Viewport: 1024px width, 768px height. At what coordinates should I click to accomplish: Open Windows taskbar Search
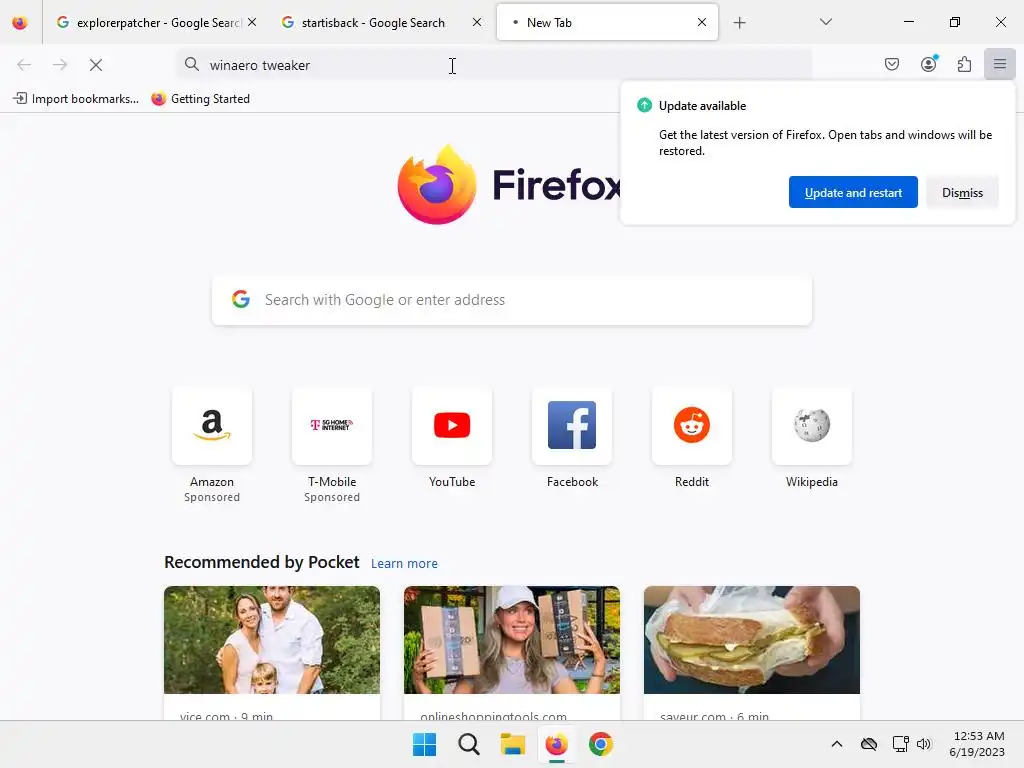point(469,744)
